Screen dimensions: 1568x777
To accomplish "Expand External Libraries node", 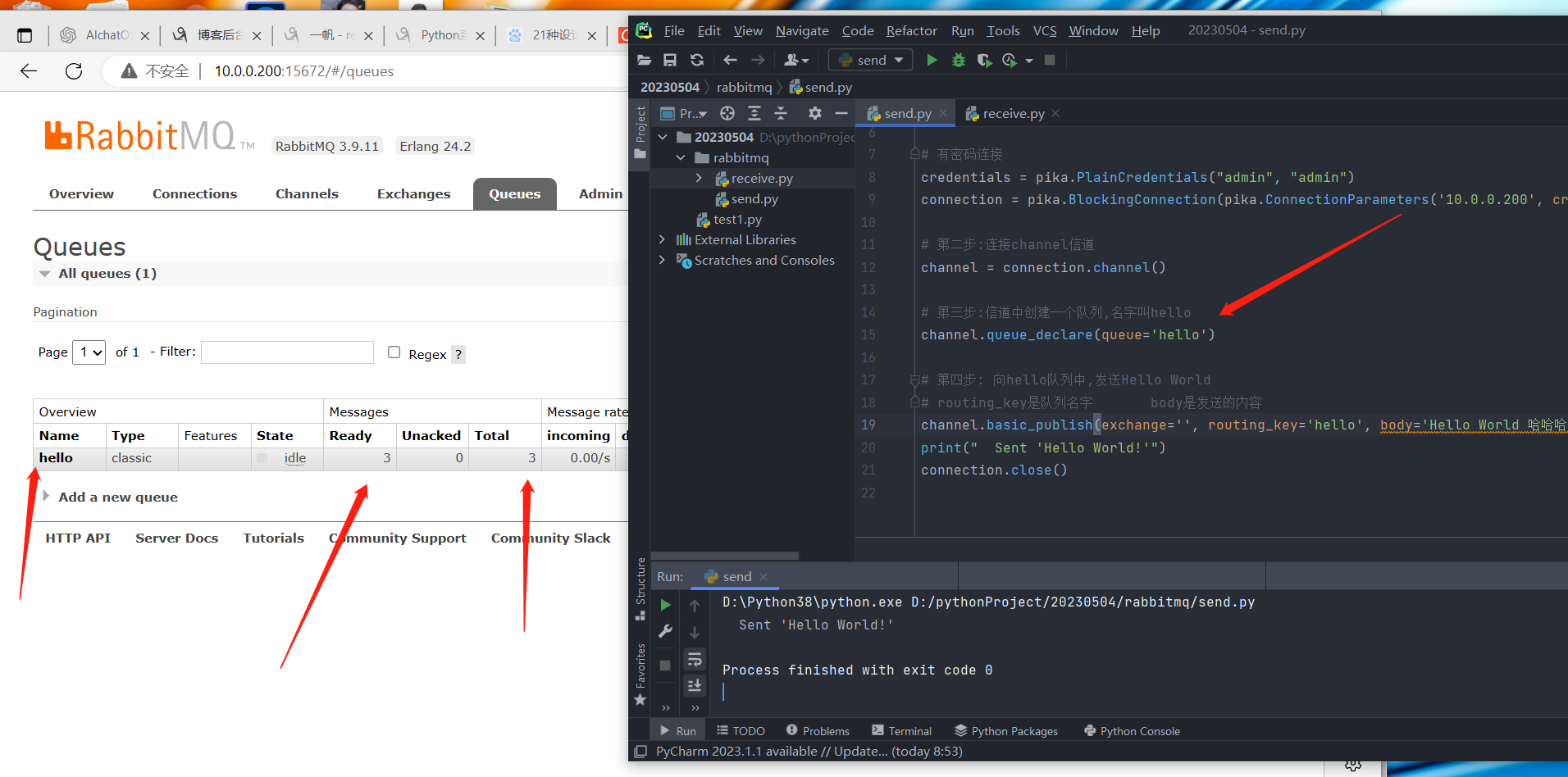I will pyautogui.click(x=663, y=239).
